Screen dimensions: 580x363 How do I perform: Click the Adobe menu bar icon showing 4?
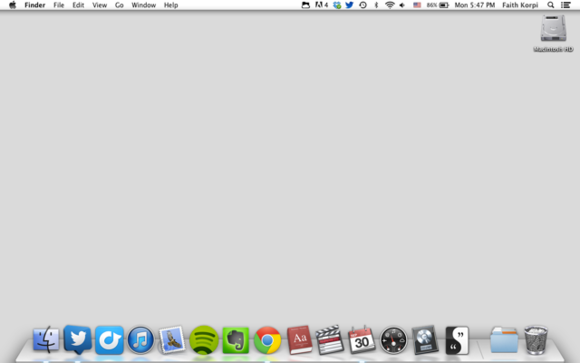[321, 5]
